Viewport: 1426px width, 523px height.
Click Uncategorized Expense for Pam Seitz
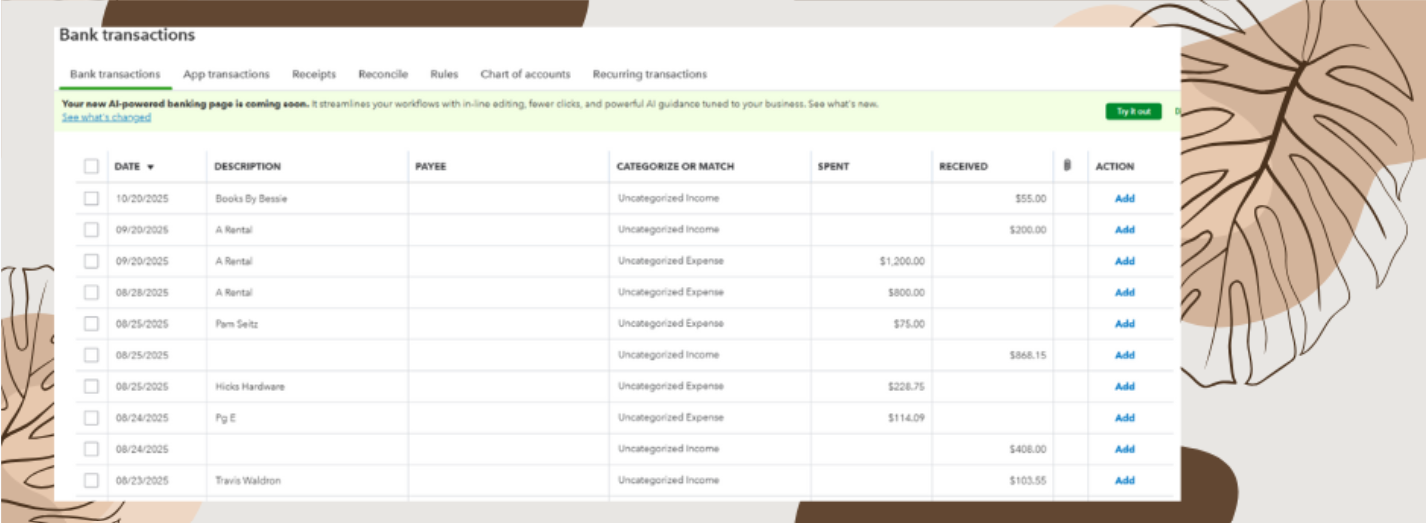[x=670, y=323]
